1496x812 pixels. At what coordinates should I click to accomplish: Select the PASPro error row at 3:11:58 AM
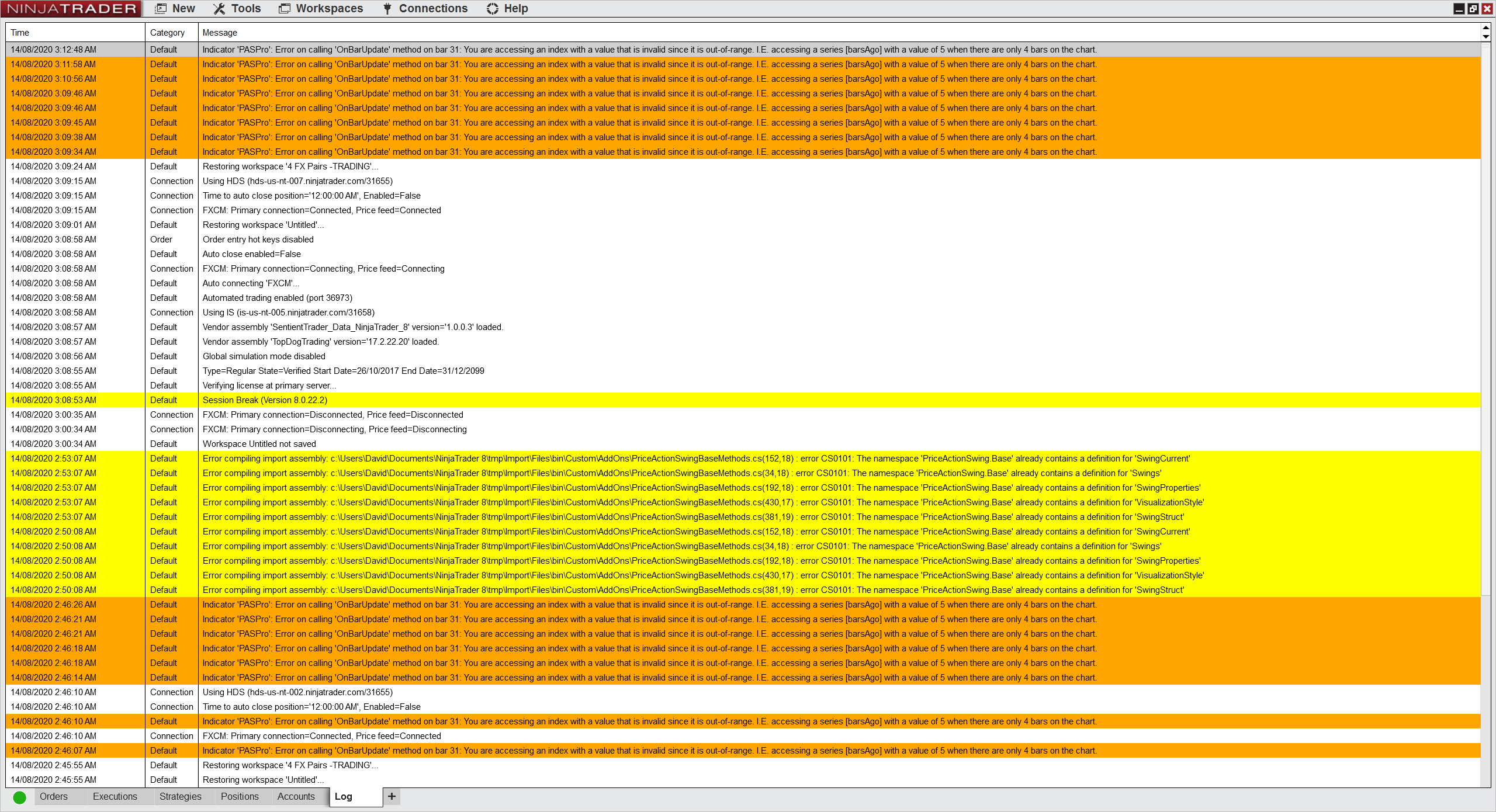[x=743, y=64]
